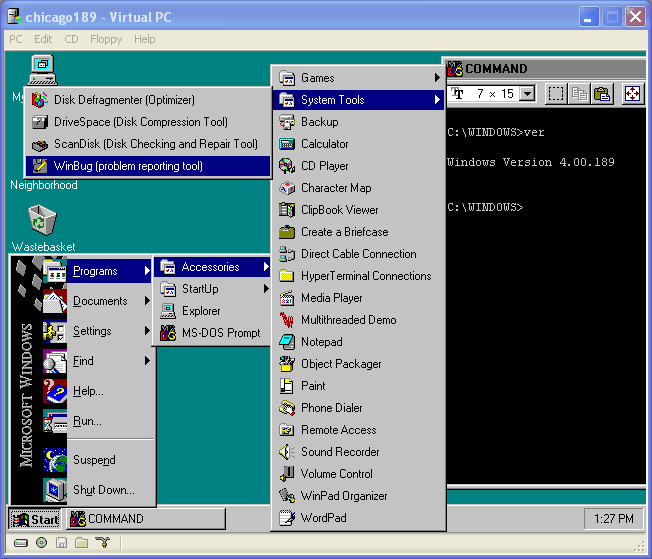Expand System Tools submenu arrow
The image size is (652, 559).
point(437,100)
